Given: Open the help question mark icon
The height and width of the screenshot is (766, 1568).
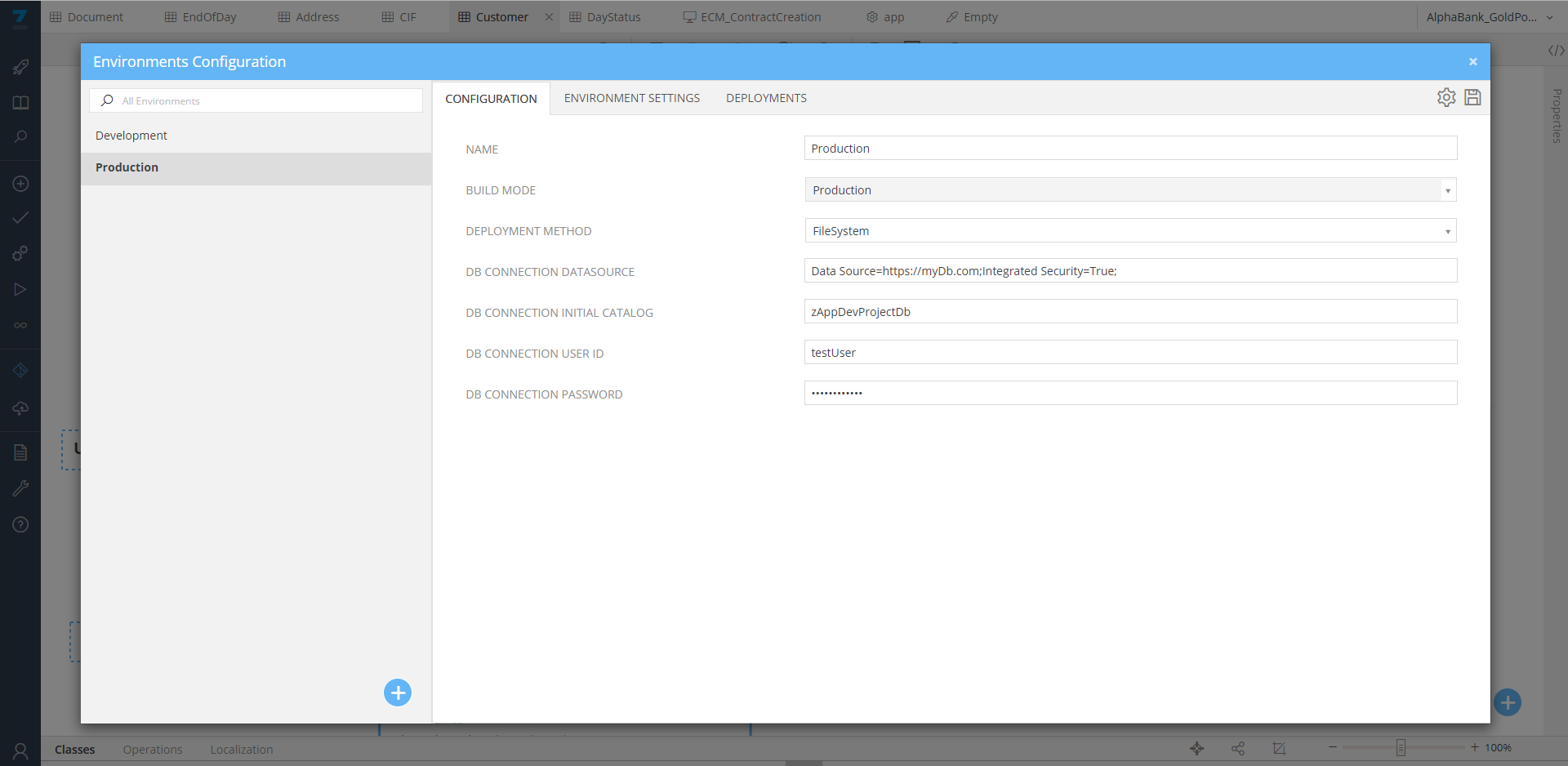Looking at the screenshot, I should (x=20, y=524).
